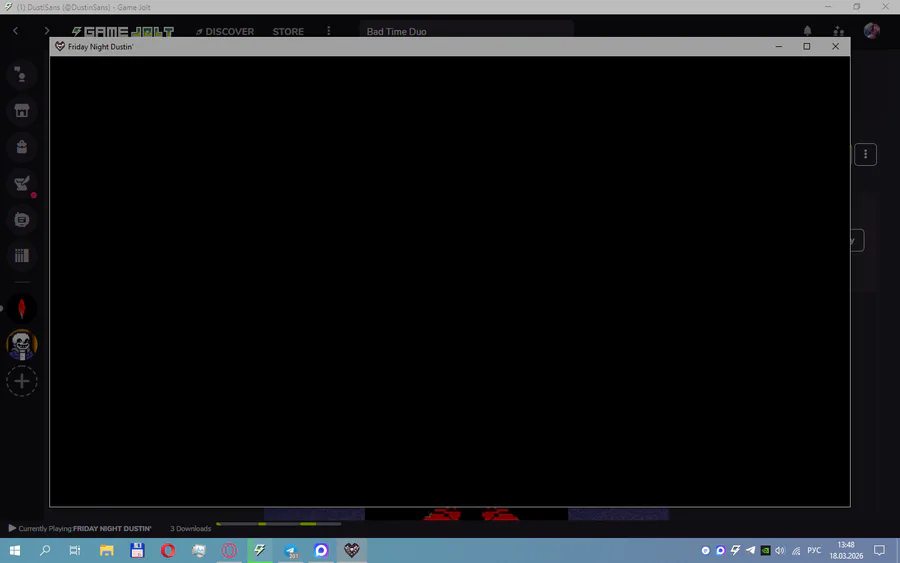Switch to Game Jolt client on taskbar
This screenshot has width=900, height=563.
tap(260, 551)
